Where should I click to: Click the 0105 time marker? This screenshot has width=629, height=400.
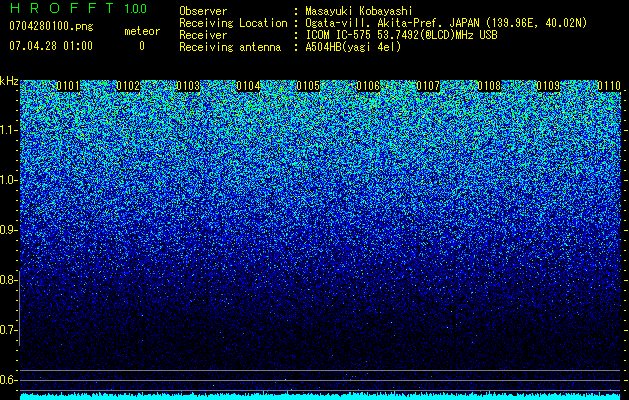[308, 86]
